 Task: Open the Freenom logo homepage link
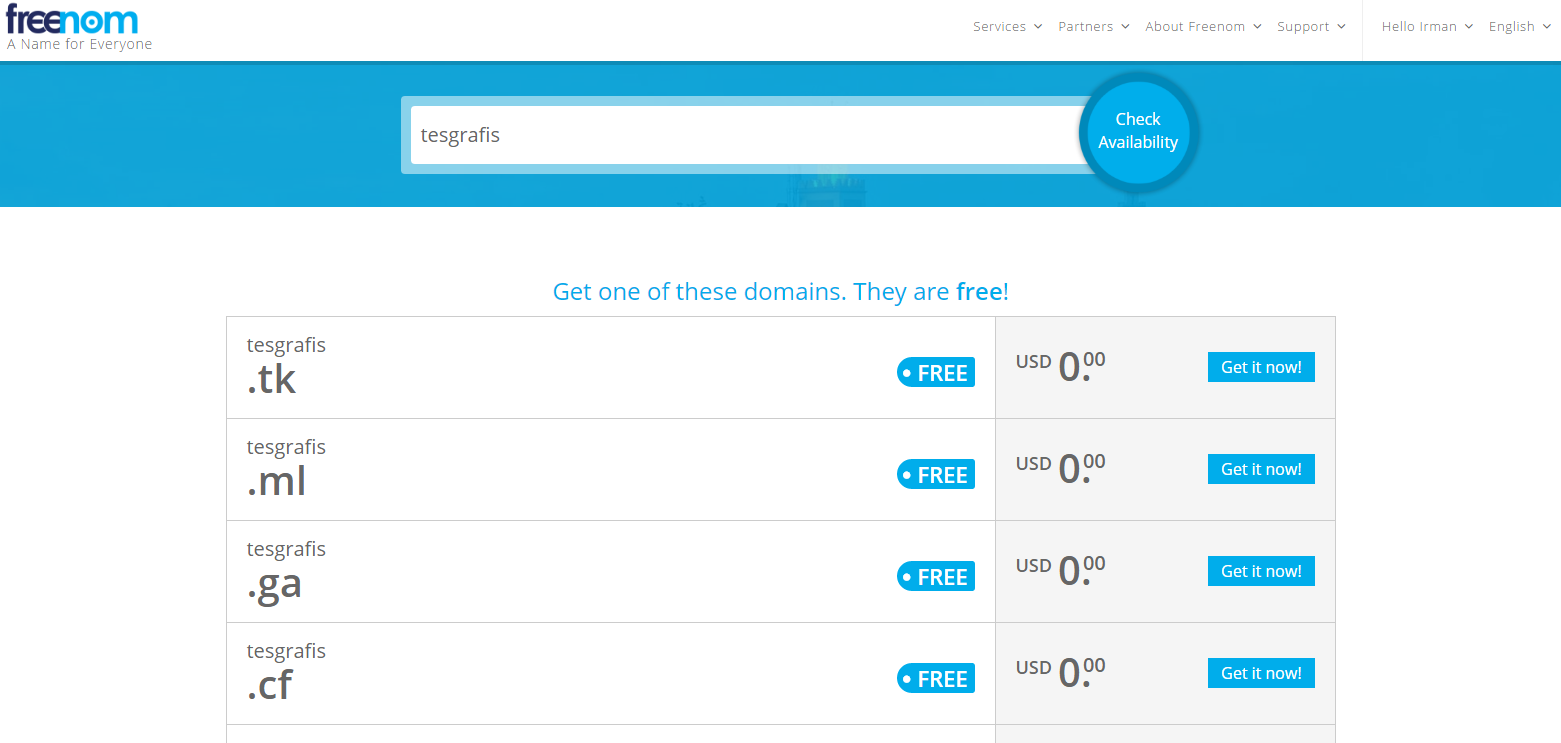72,19
